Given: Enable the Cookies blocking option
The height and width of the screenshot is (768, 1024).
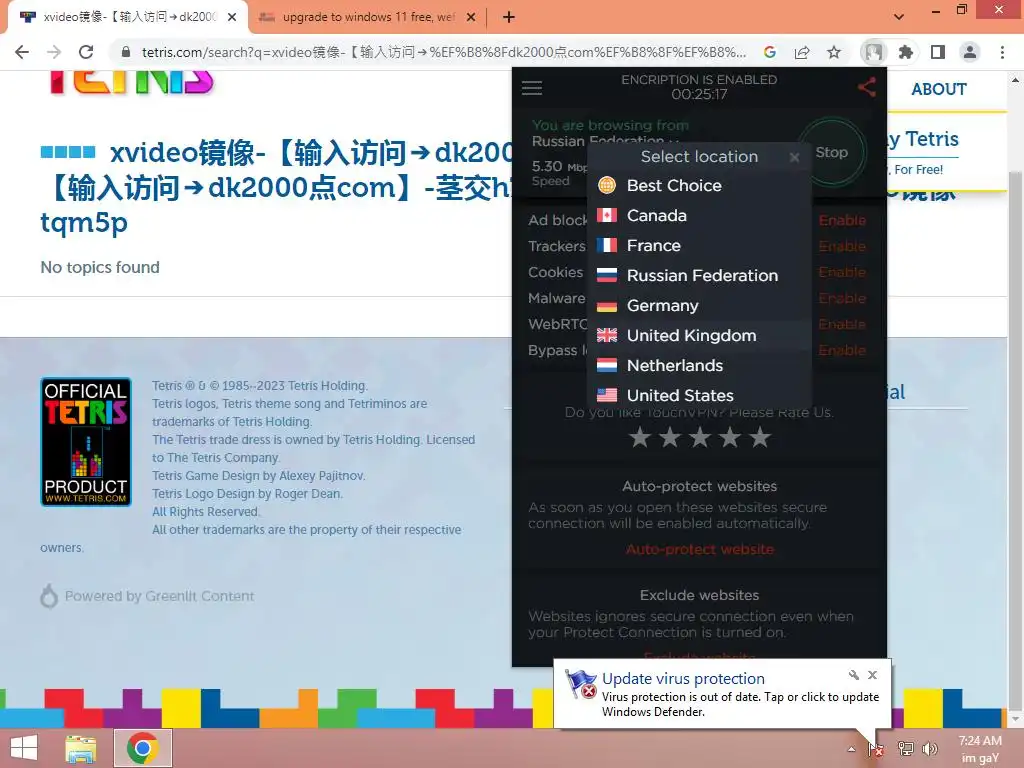Looking at the screenshot, I should pyautogui.click(x=842, y=272).
